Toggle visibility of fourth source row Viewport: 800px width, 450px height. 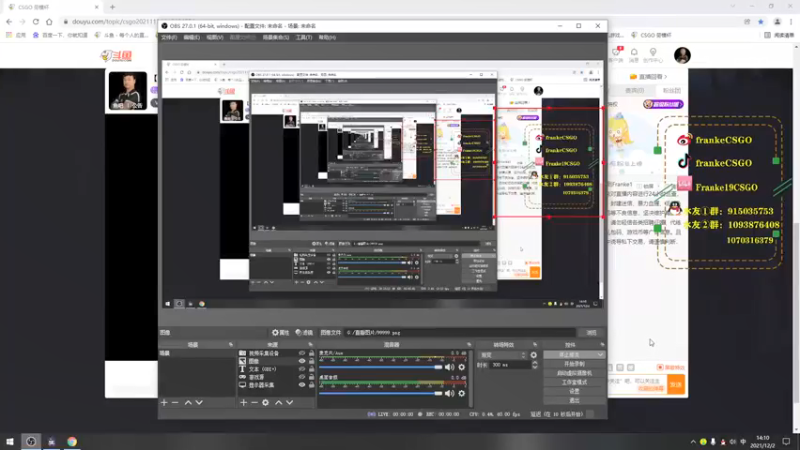tap(302, 377)
